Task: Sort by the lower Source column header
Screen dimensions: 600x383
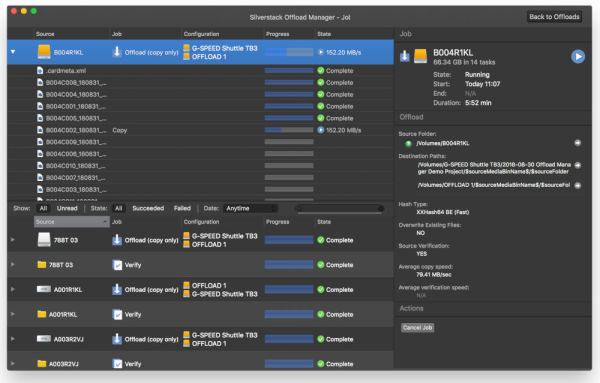Action: click(x=72, y=222)
